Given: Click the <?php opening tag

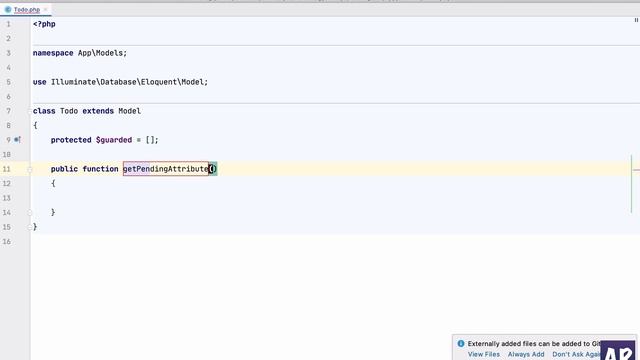Looking at the screenshot, I should coord(44,24).
